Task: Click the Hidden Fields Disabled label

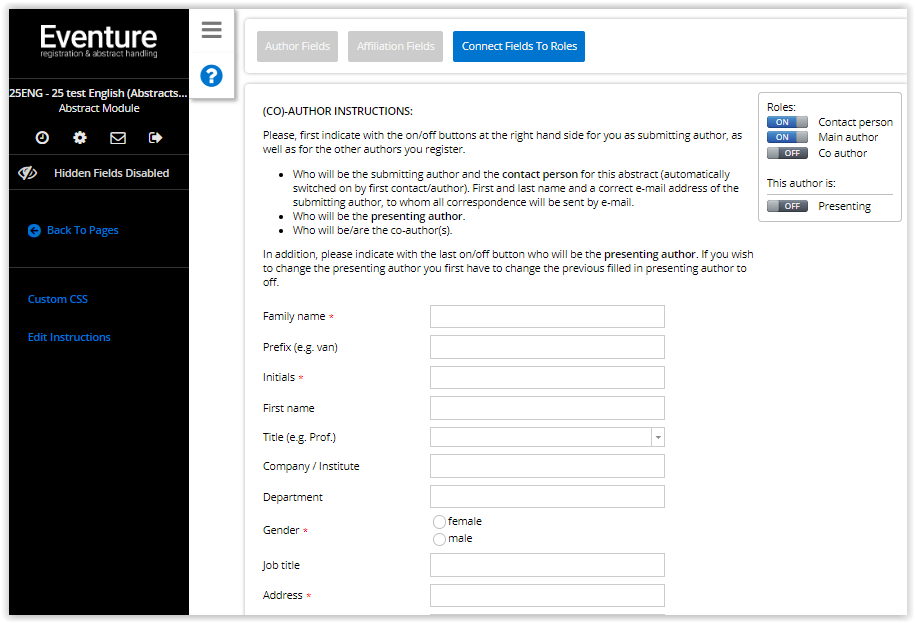Action: pos(111,173)
